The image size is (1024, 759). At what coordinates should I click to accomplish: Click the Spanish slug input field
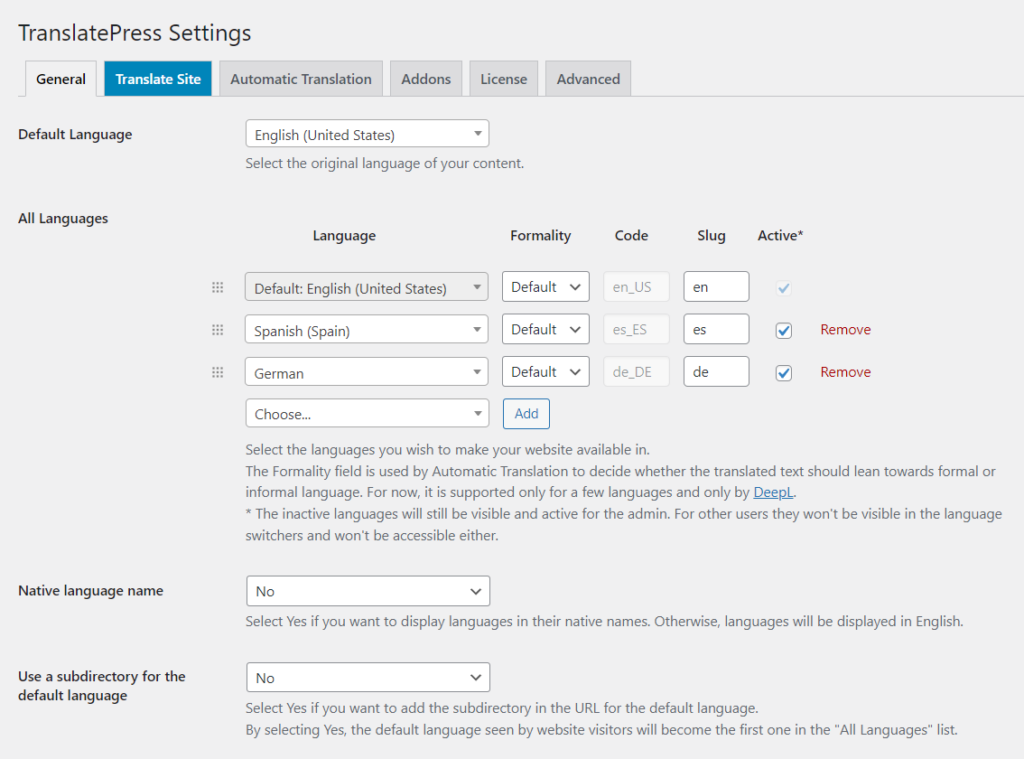click(x=716, y=329)
